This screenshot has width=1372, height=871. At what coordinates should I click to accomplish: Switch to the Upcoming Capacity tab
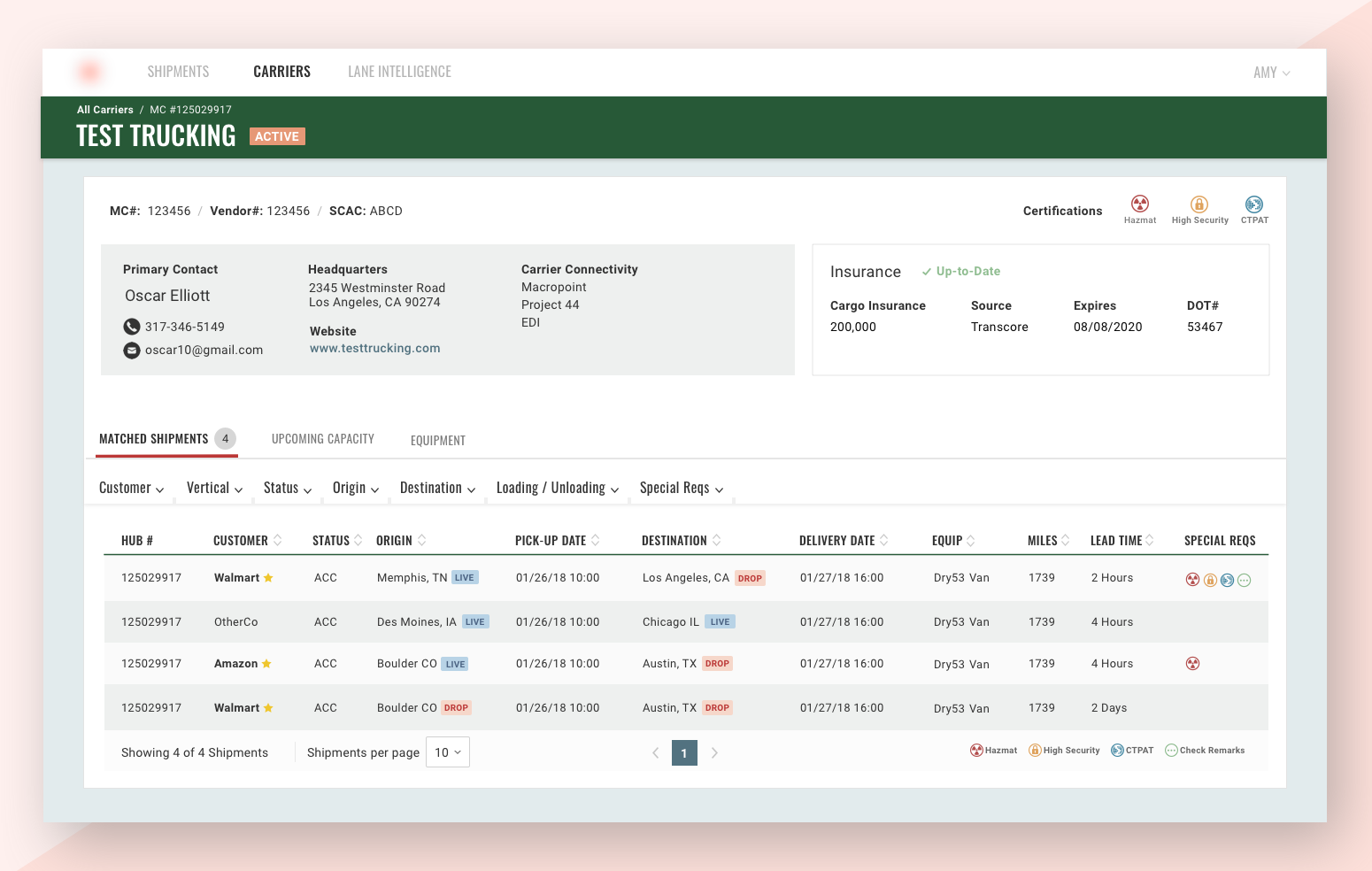[x=323, y=439]
